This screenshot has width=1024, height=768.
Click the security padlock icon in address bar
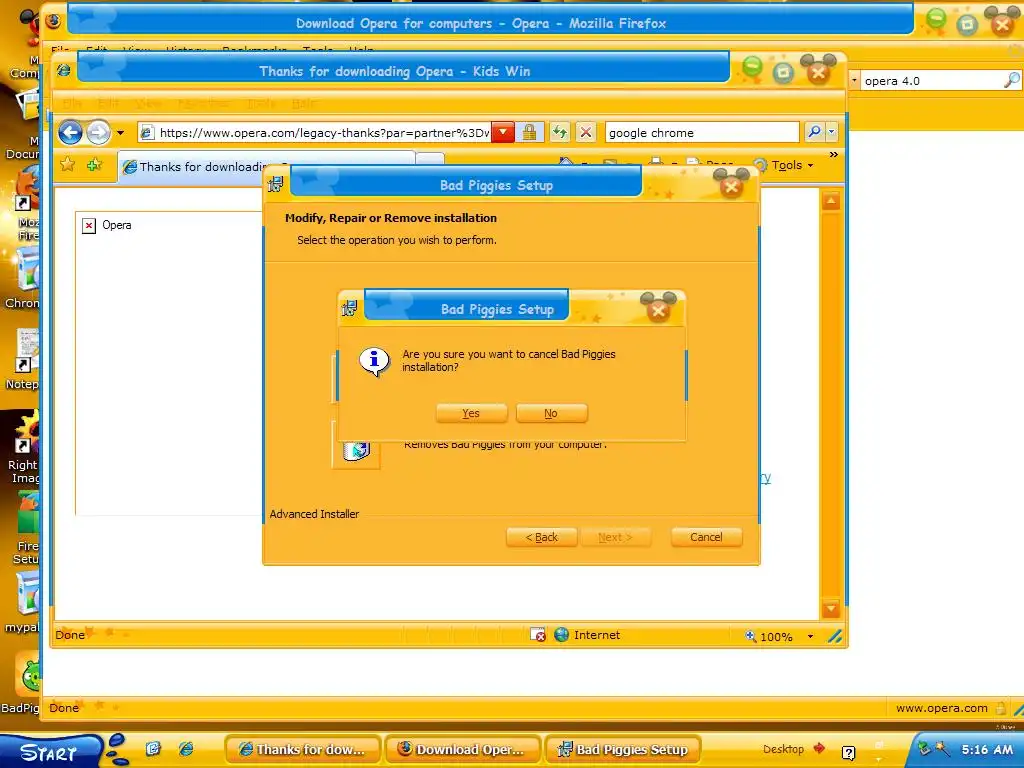coord(530,133)
